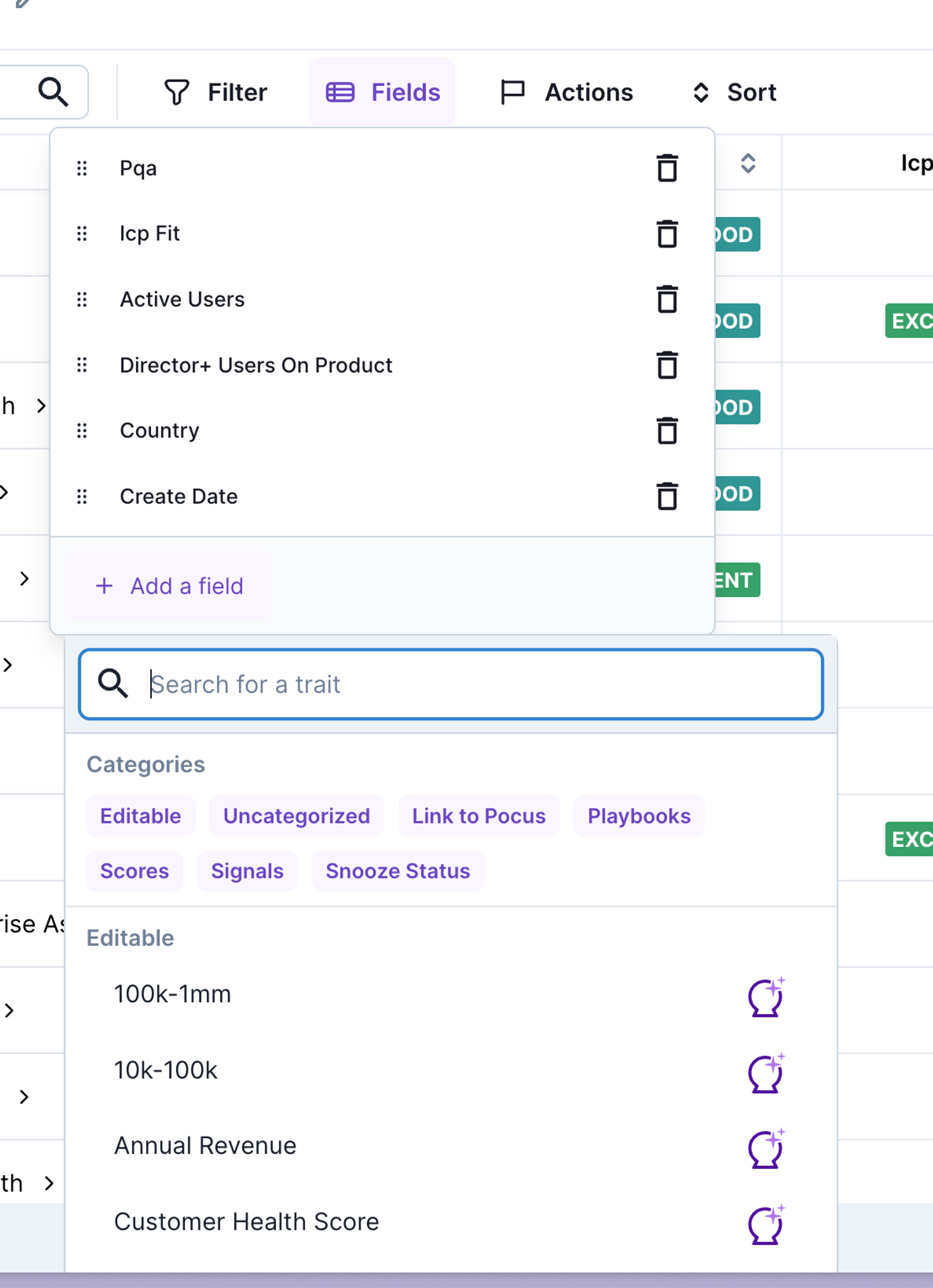Toggle the Fields panel
This screenshot has height=1288, width=933.
382,92
